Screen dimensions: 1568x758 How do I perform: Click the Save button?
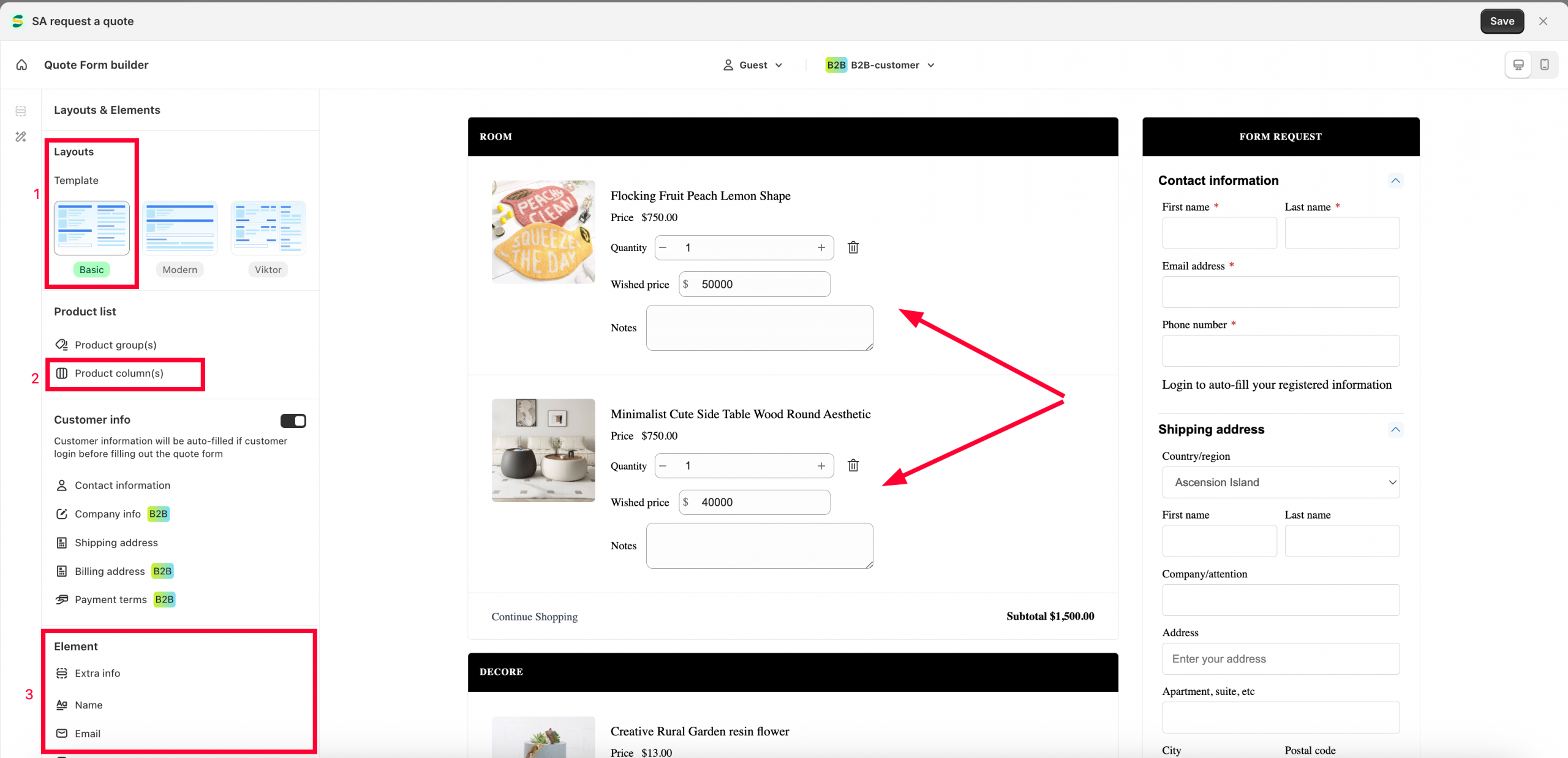(x=1502, y=21)
